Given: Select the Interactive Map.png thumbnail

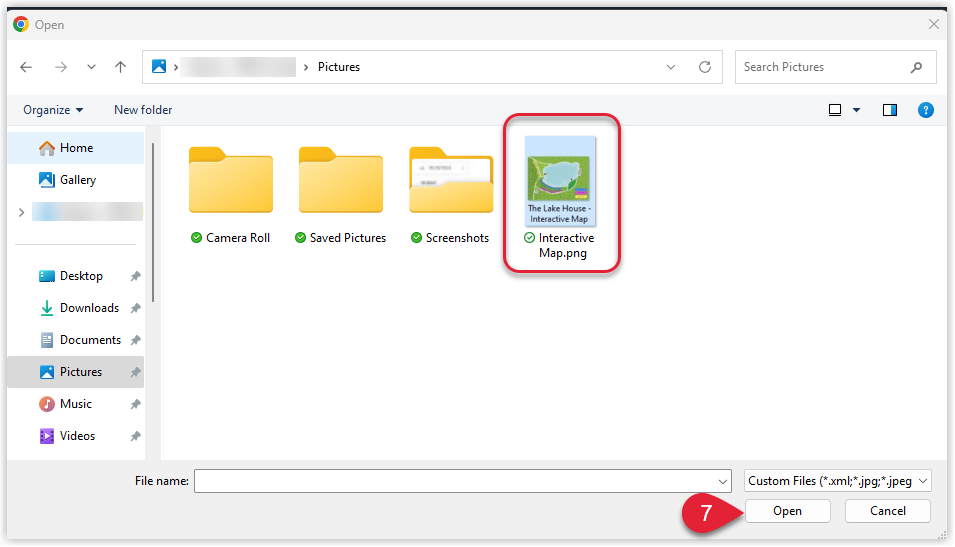Looking at the screenshot, I should [x=560, y=181].
